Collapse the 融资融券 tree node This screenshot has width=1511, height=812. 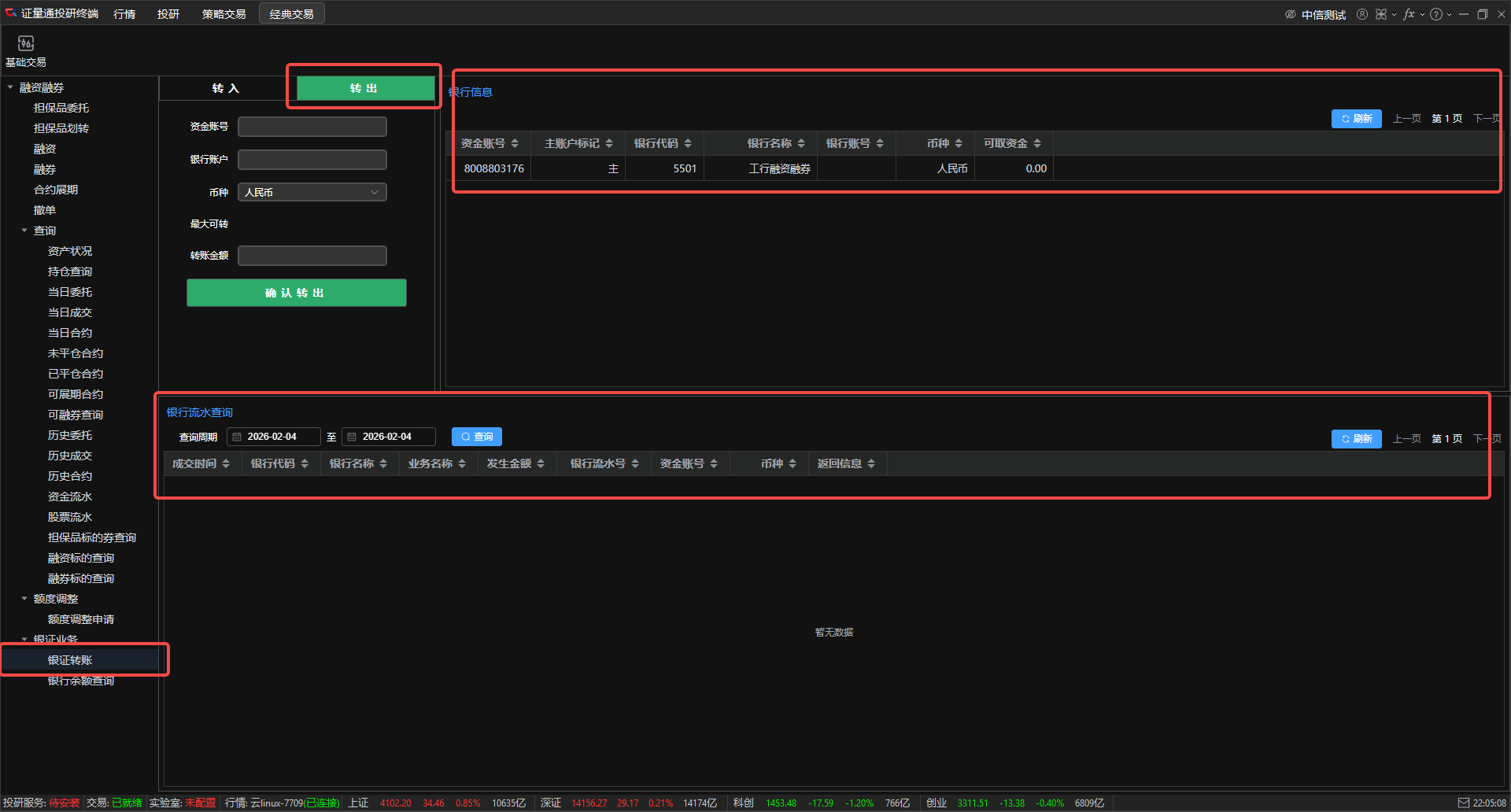[10, 87]
